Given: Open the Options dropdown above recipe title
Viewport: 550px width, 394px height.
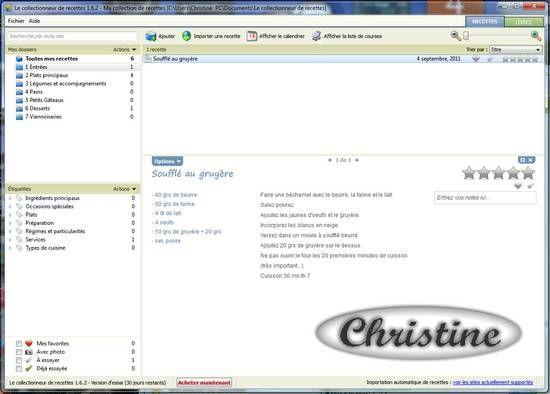Looking at the screenshot, I should point(167,161).
